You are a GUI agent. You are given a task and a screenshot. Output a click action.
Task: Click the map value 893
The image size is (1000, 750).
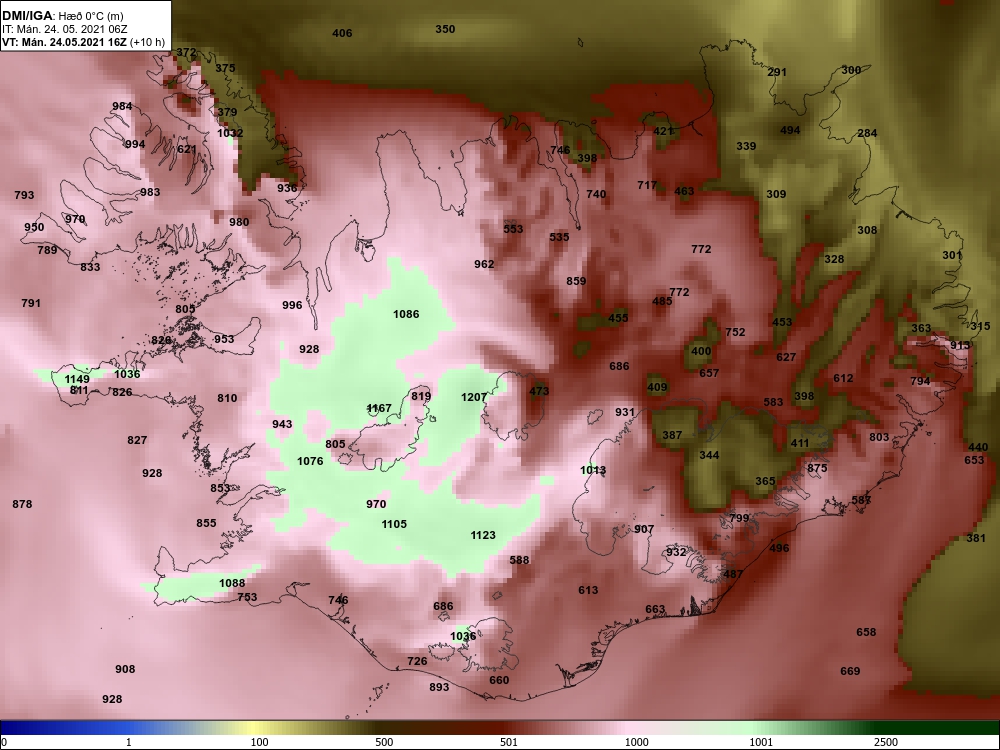click(x=439, y=688)
